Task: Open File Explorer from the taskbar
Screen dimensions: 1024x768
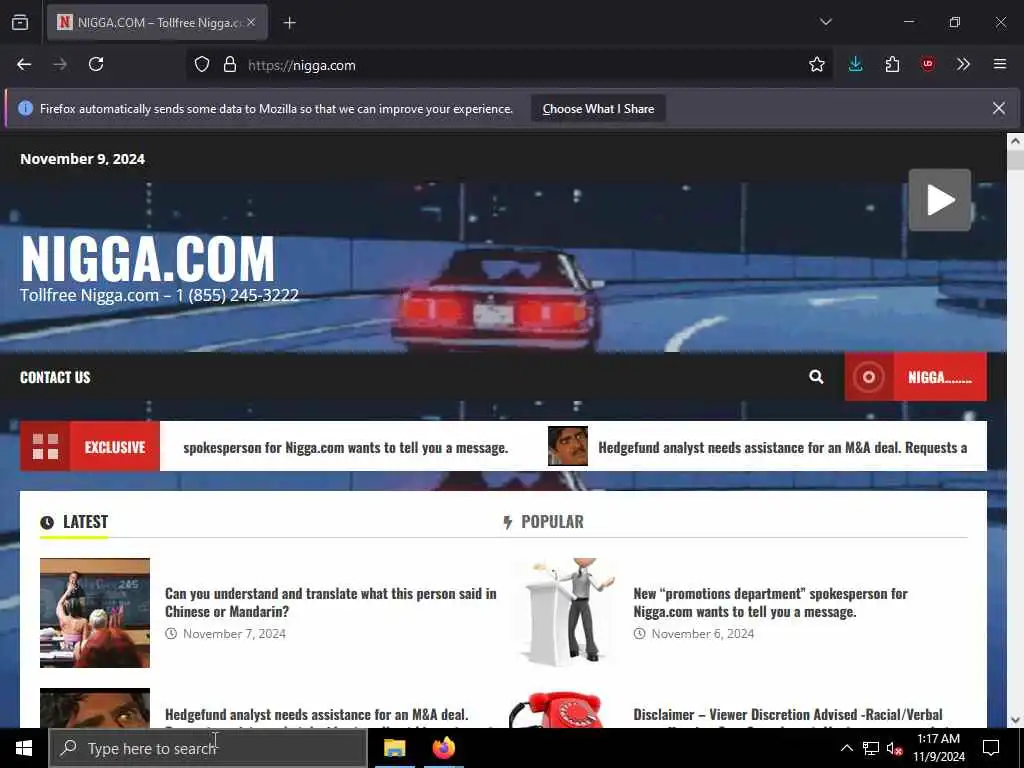Action: pyautogui.click(x=394, y=748)
